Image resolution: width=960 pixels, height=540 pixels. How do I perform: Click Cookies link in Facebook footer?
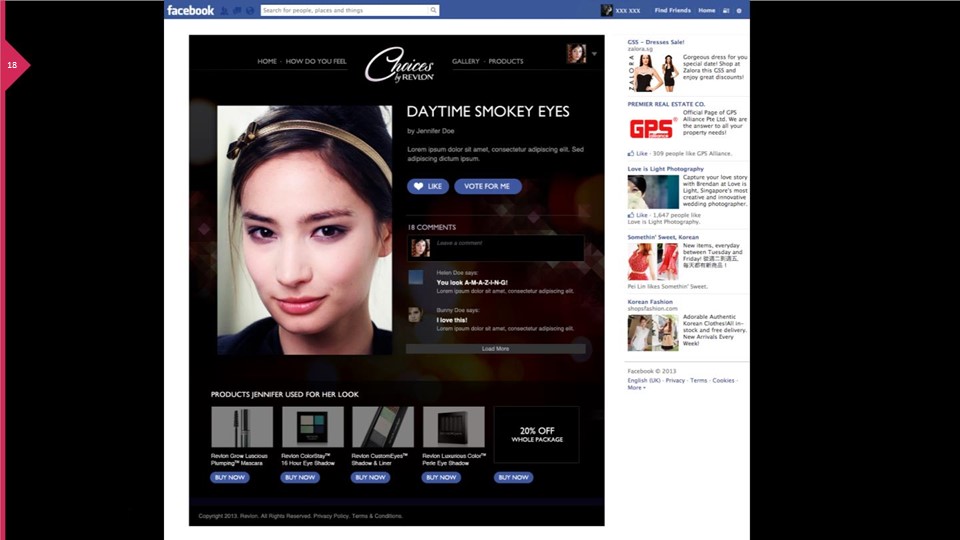(723, 380)
